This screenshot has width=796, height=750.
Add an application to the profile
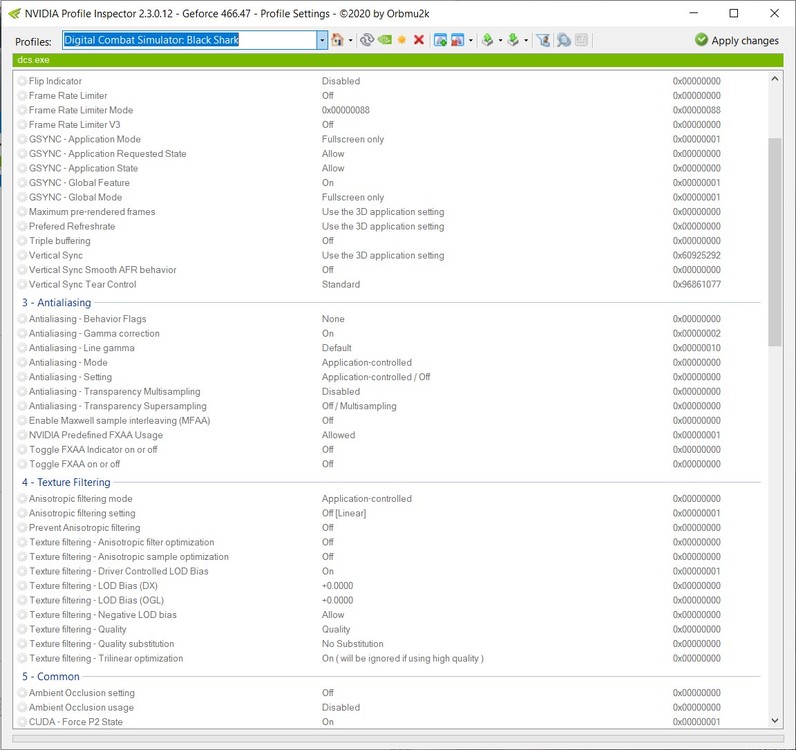point(440,40)
